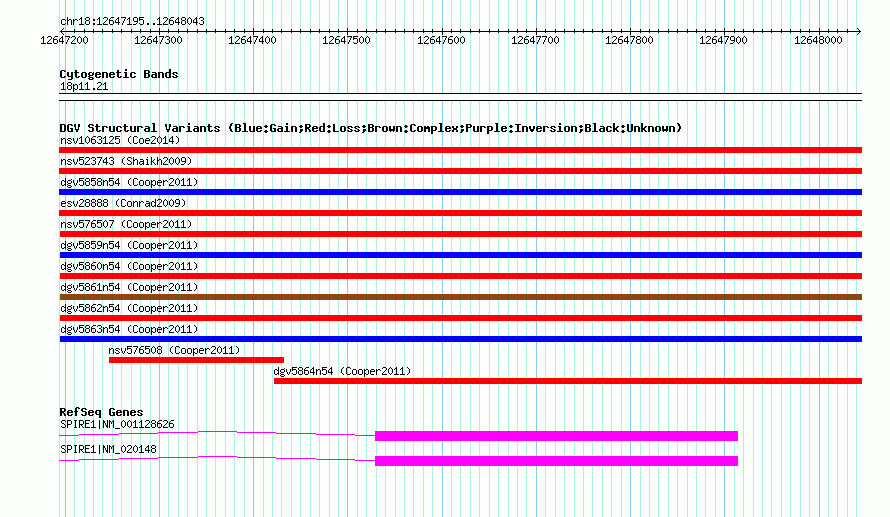Select the nsv523743 (Shaikh2009) red bar
The image size is (890, 517).
tap(460, 171)
